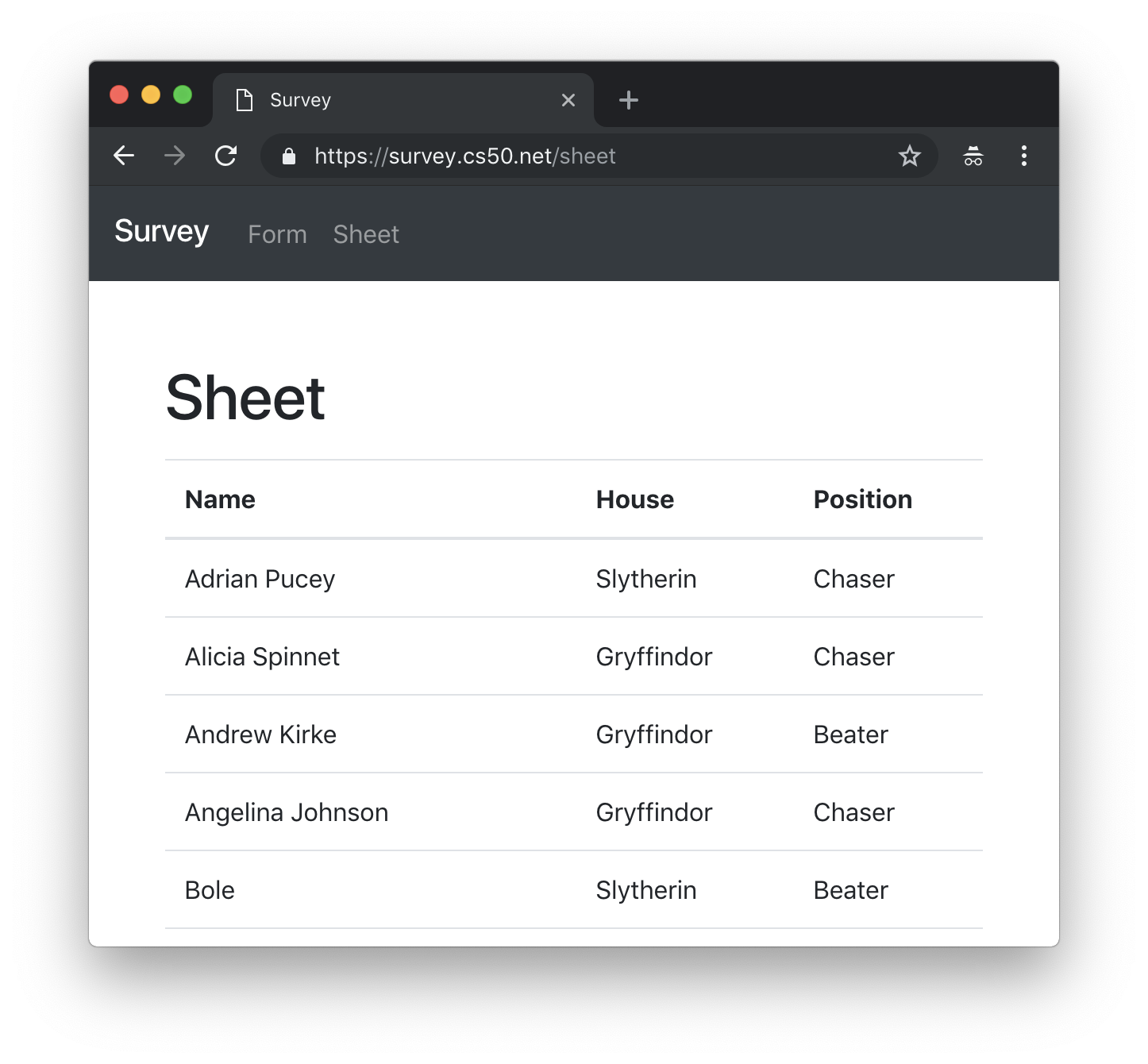The width and height of the screenshot is (1148, 1064).
Task: Click the forward navigation arrow
Action: click(x=174, y=156)
